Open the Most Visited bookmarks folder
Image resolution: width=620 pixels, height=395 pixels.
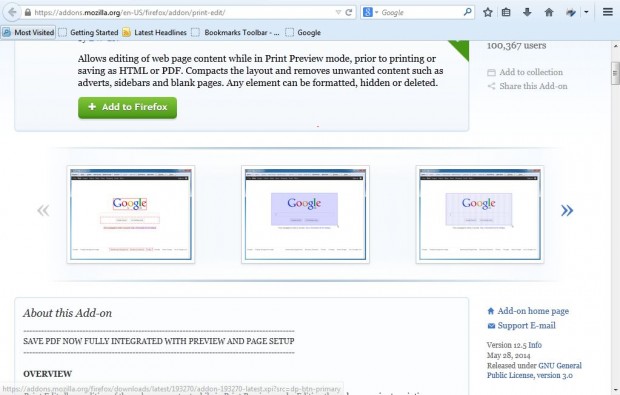(28, 32)
